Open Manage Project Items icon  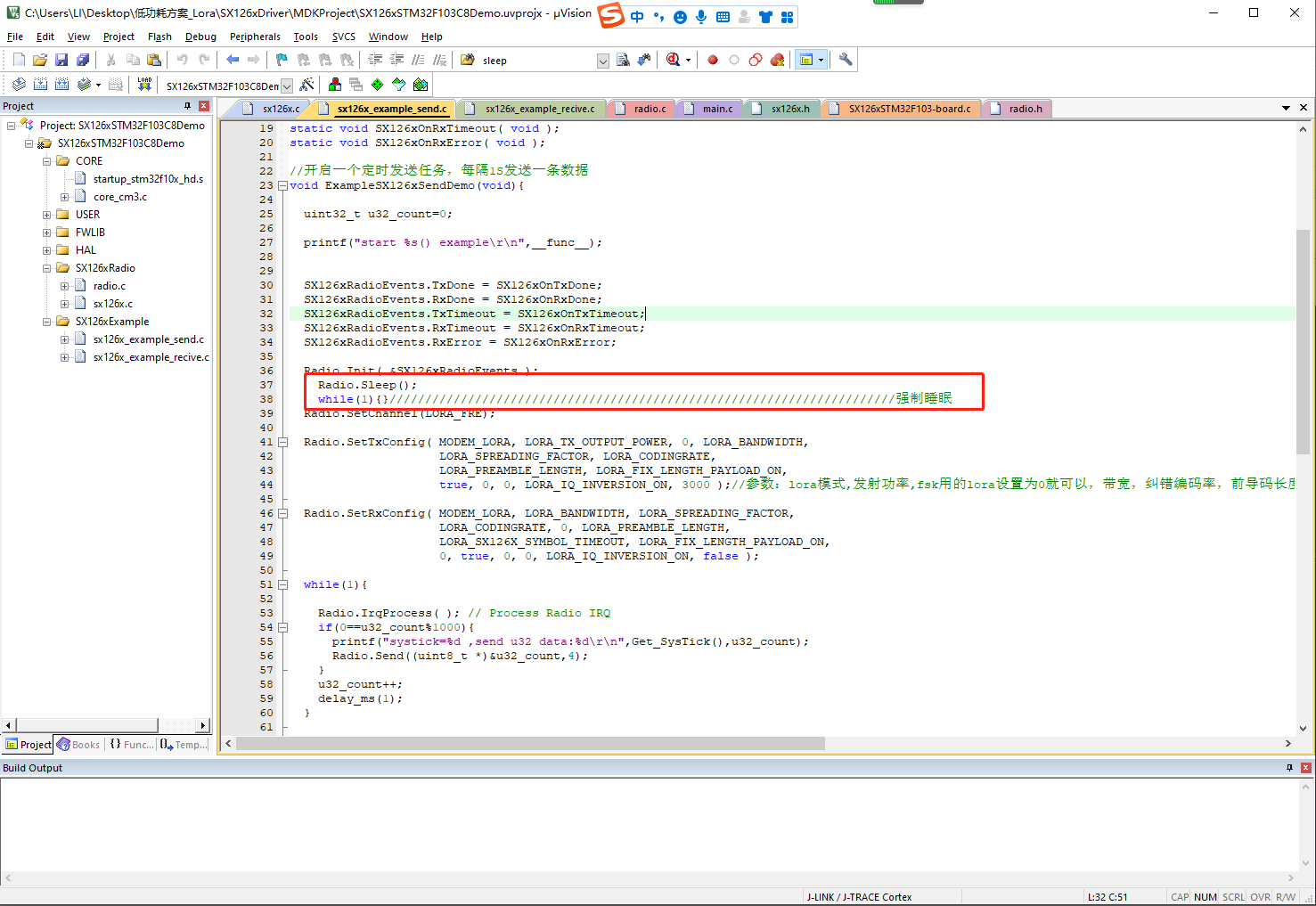pyautogui.click(x=335, y=85)
